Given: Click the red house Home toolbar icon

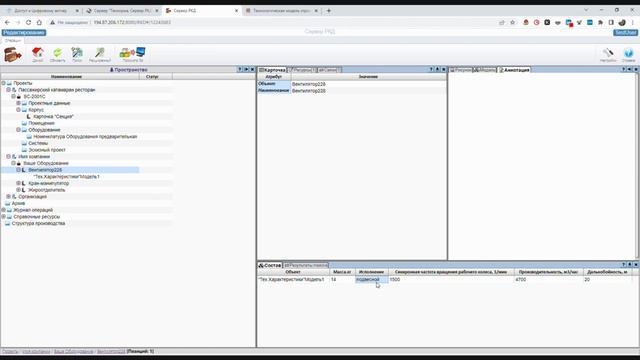Looking at the screenshot, I should pos(38,54).
